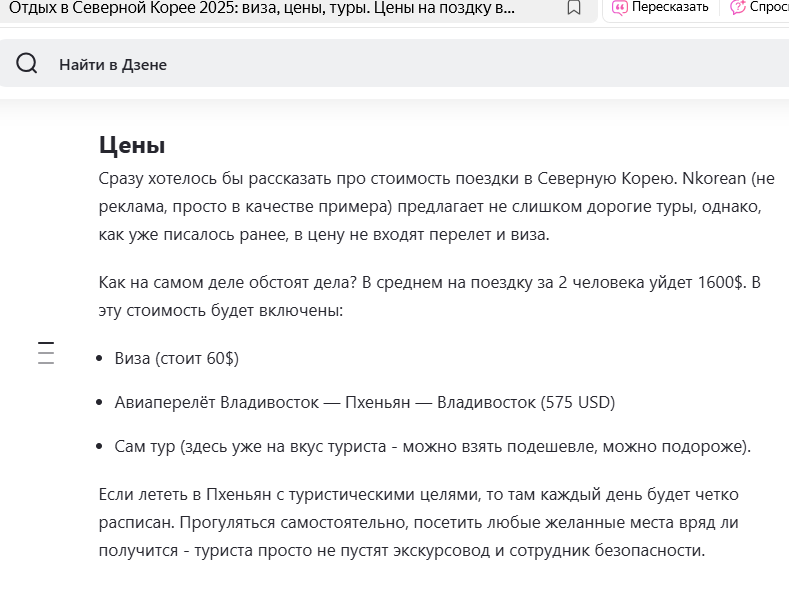Screen dimensions: 789x589
Task: Focus the Найти в Дзене search field
Action: pos(394,64)
